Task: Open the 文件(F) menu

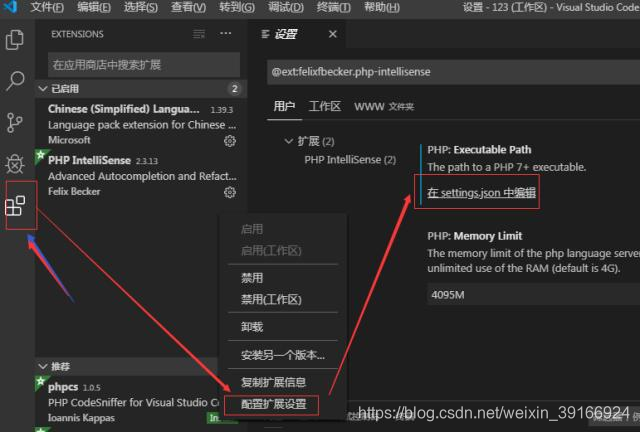Action: [x=47, y=7]
